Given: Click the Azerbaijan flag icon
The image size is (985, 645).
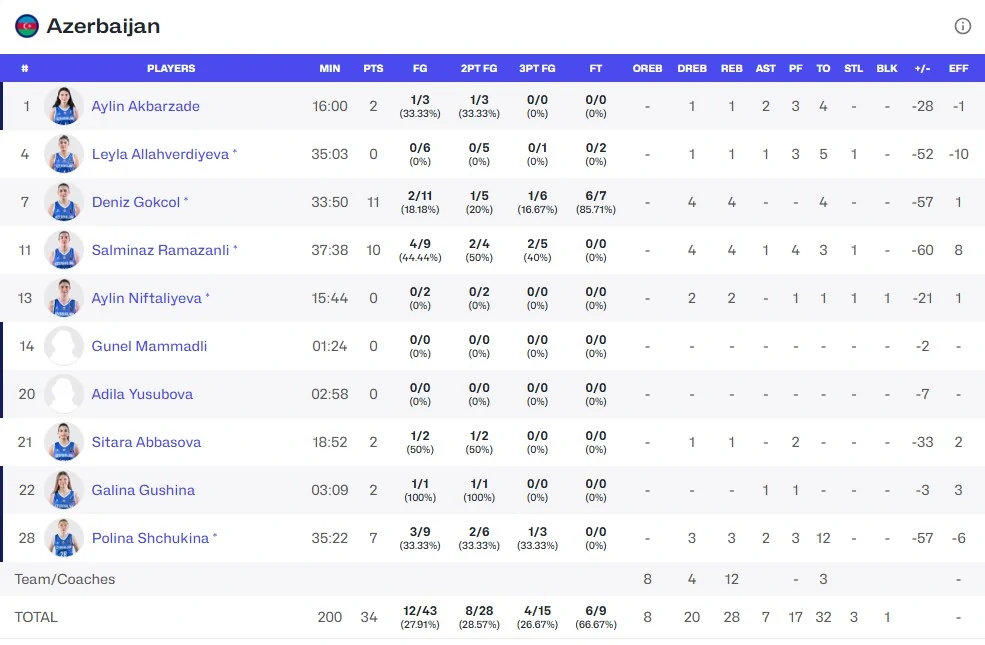Looking at the screenshot, I should click(27, 26).
